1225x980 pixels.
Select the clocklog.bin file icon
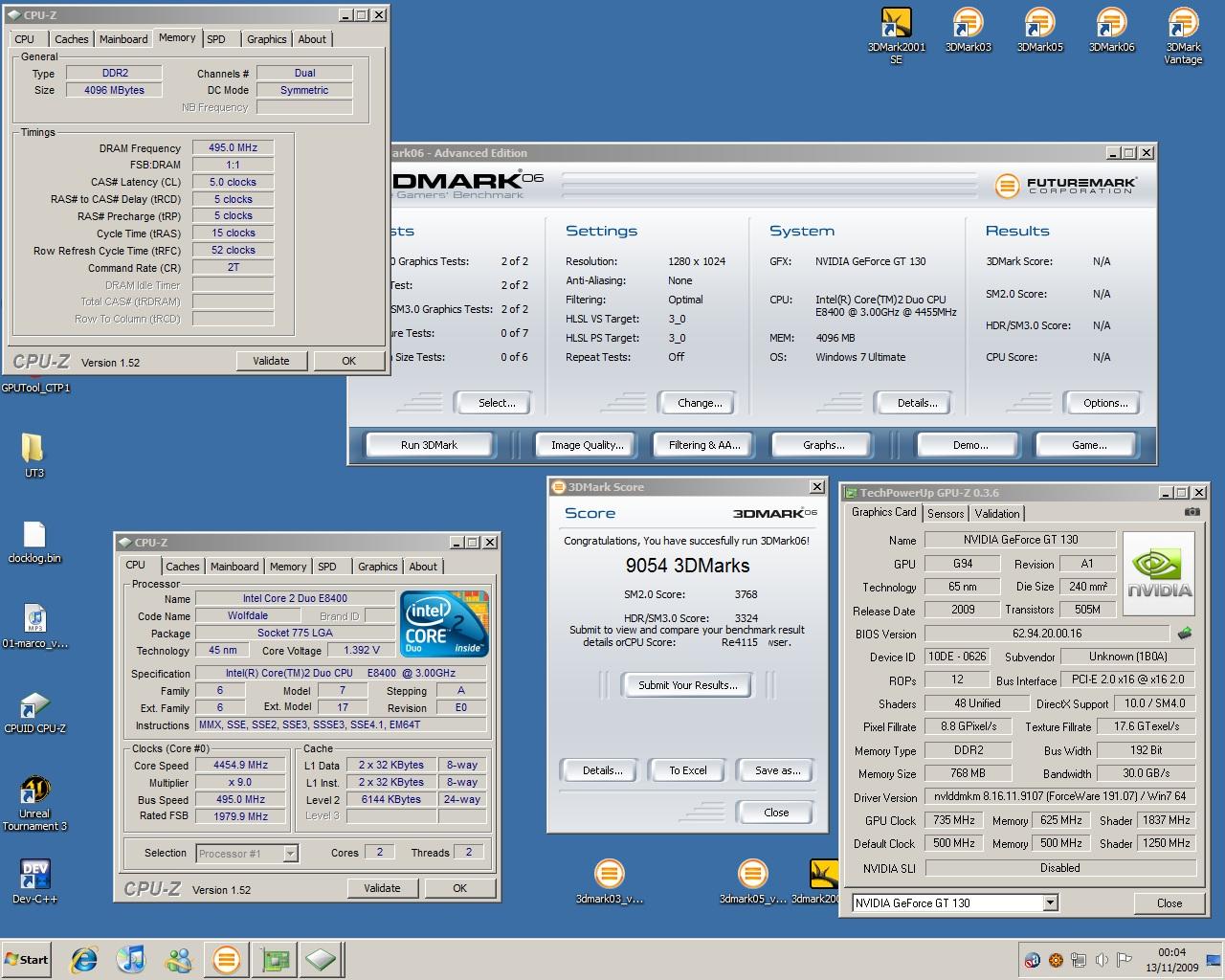33,543
